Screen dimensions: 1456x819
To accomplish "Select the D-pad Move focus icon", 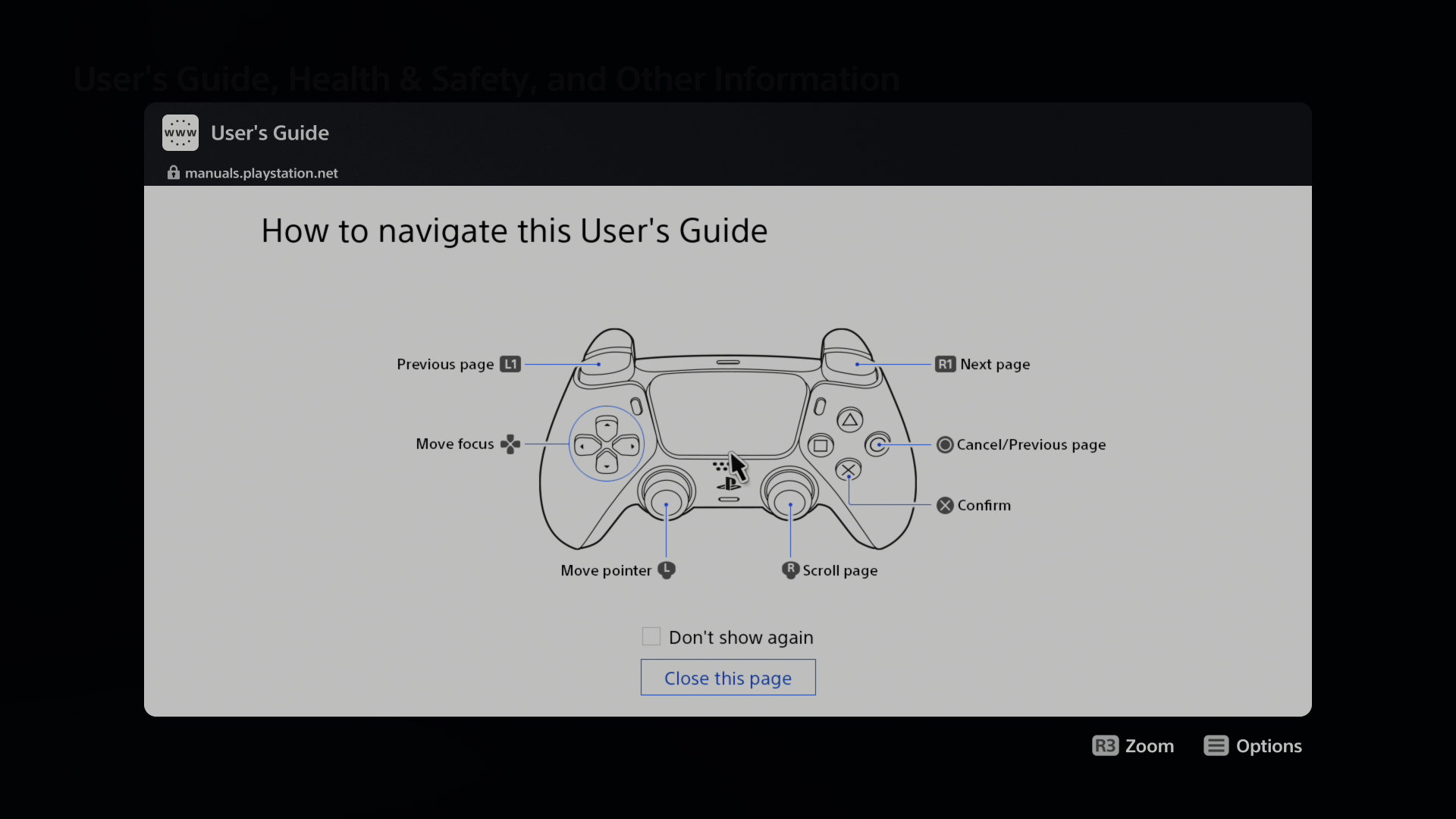I will point(511,444).
